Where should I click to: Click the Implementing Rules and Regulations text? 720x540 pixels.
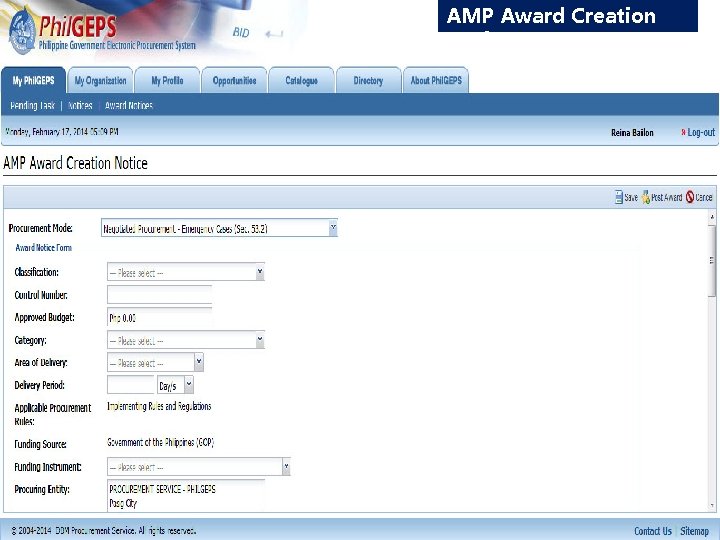tap(159, 406)
